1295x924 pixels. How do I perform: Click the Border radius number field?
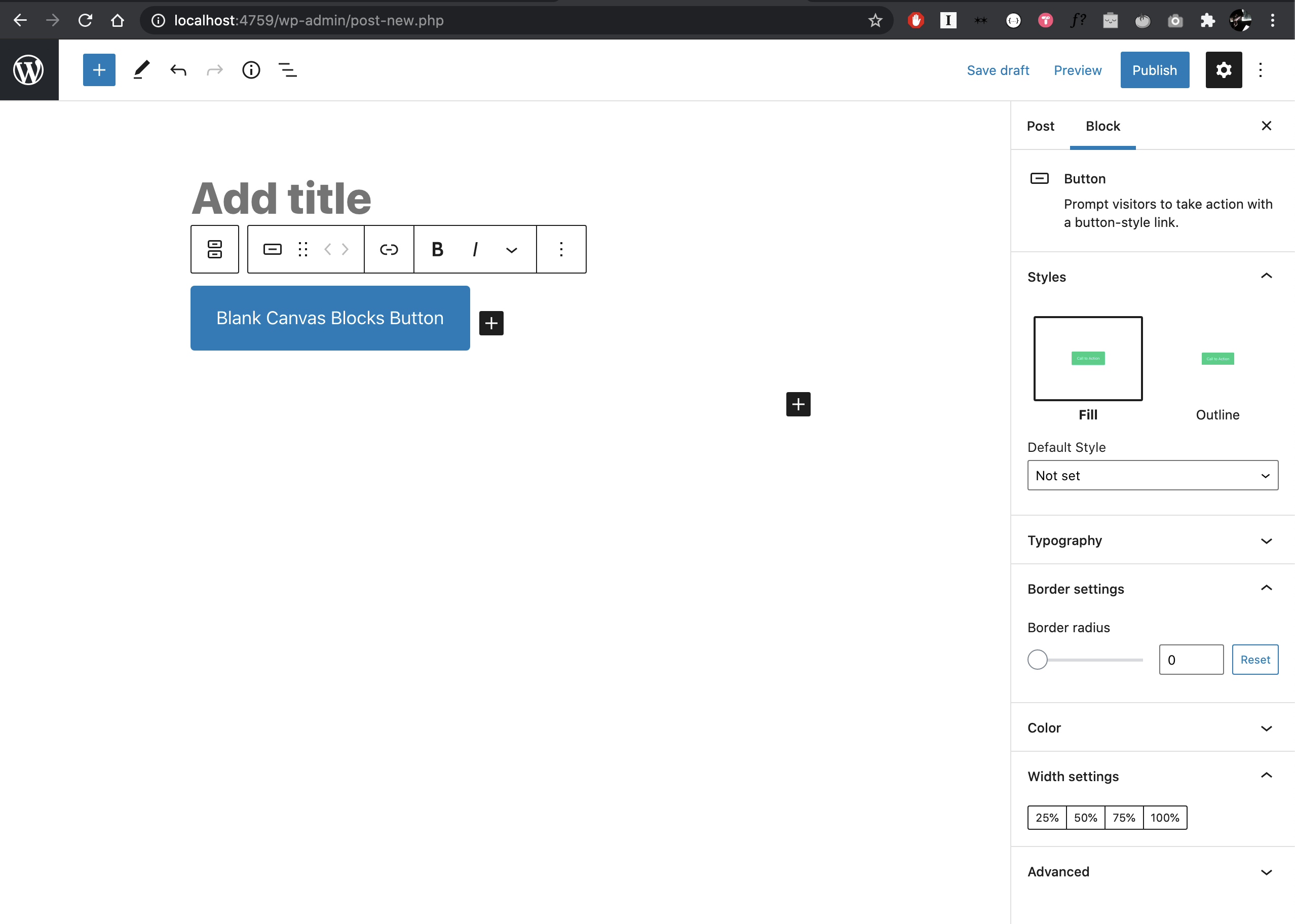(x=1191, y=660)
